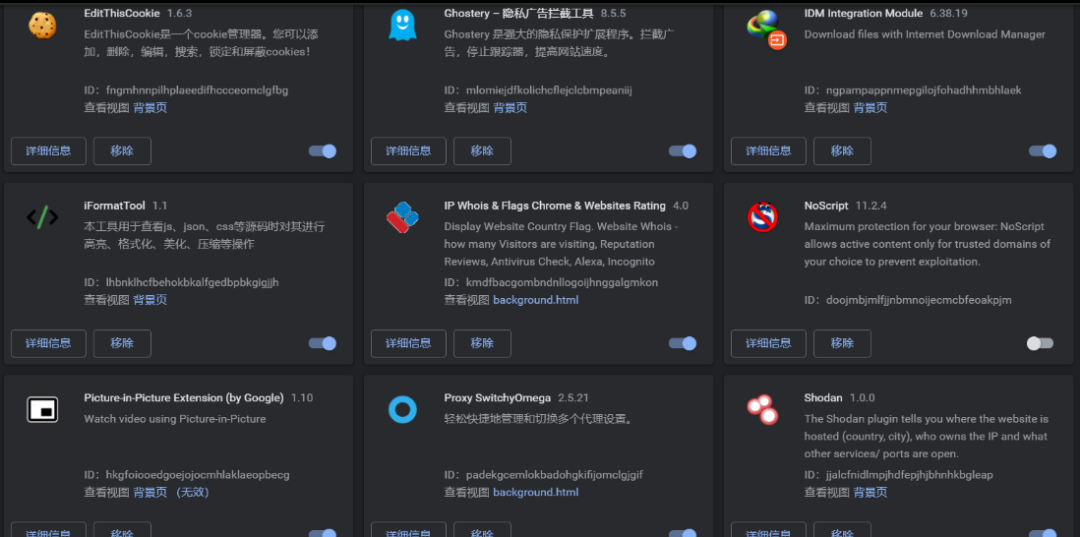Enable the NoScript extension toggle
The width and height of the screenshot is (1080, 537).
[x=1040, y=343]
